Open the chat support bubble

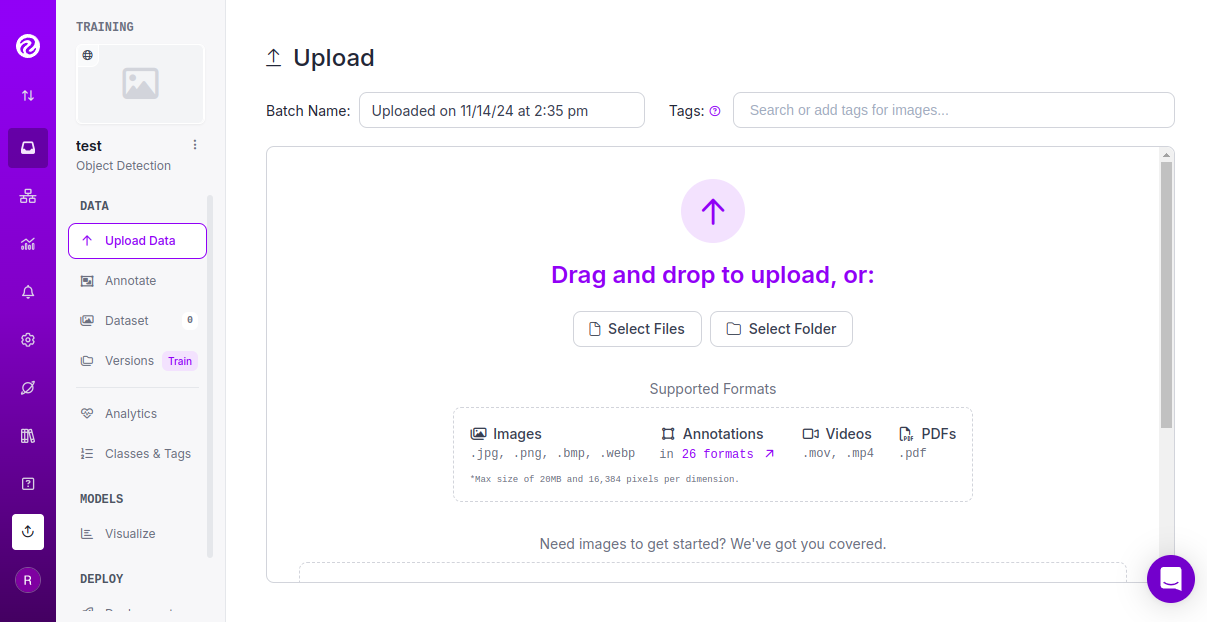[1170, 578]
